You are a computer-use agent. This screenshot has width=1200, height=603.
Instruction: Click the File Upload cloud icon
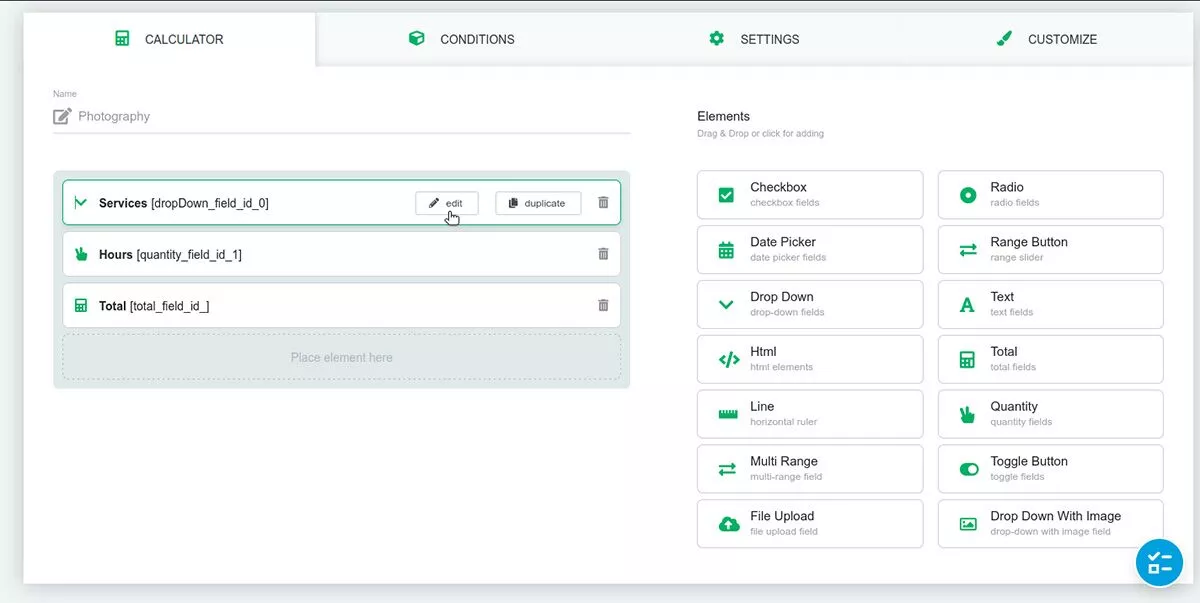pyautogui.click(x=729, y=524)
